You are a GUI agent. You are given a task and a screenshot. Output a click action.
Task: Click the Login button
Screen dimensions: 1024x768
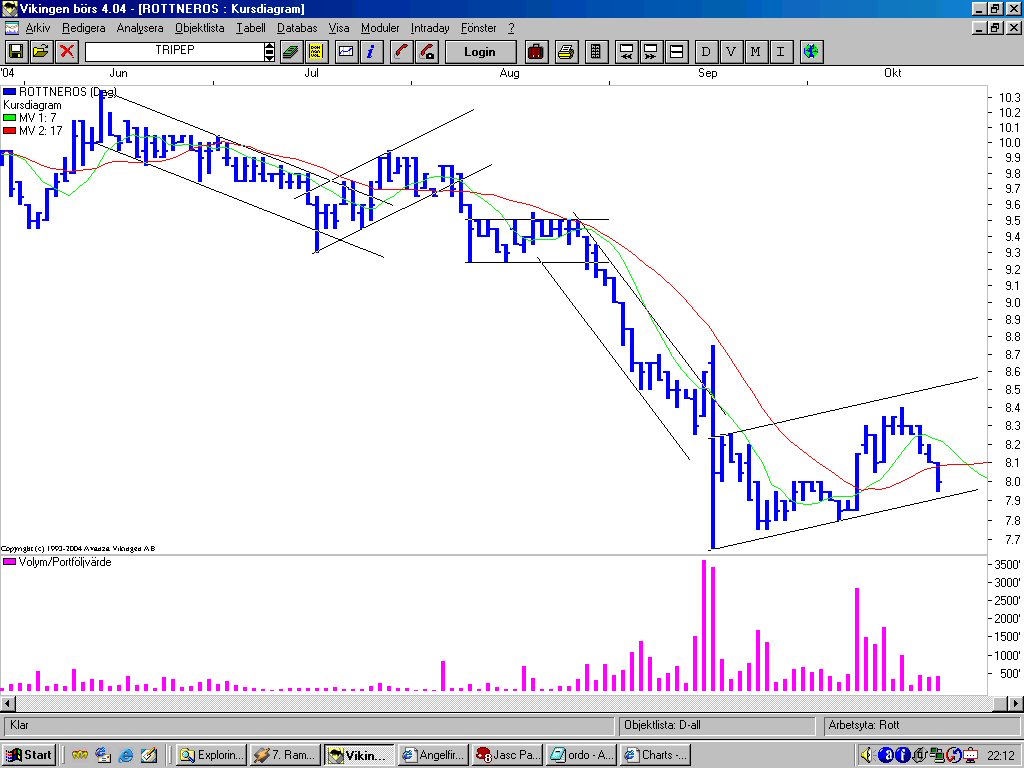tap(480, 52)
